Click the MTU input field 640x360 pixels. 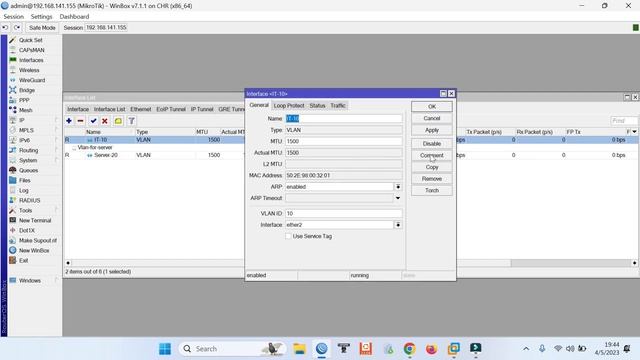click(x=344, y=141)
